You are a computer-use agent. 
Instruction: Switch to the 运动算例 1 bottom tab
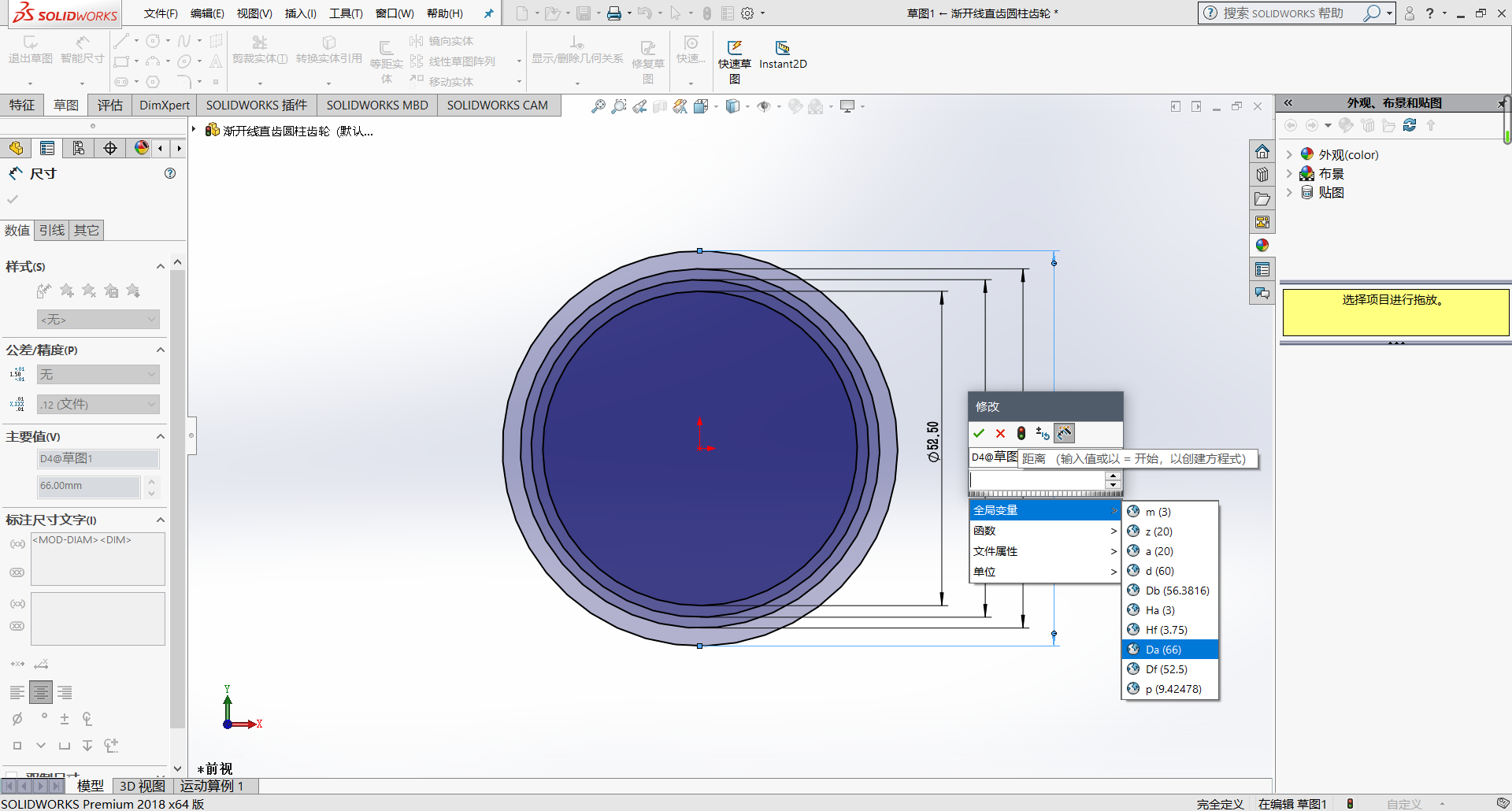point(212,786)
